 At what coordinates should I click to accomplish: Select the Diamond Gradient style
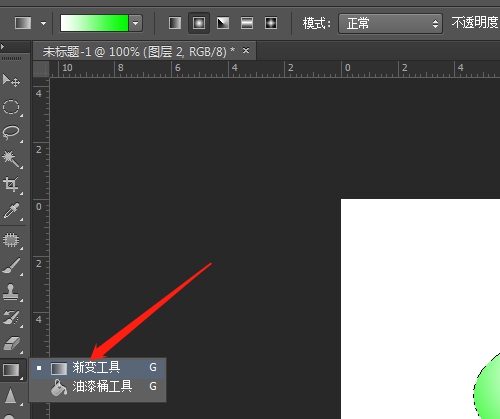[271, 23]
